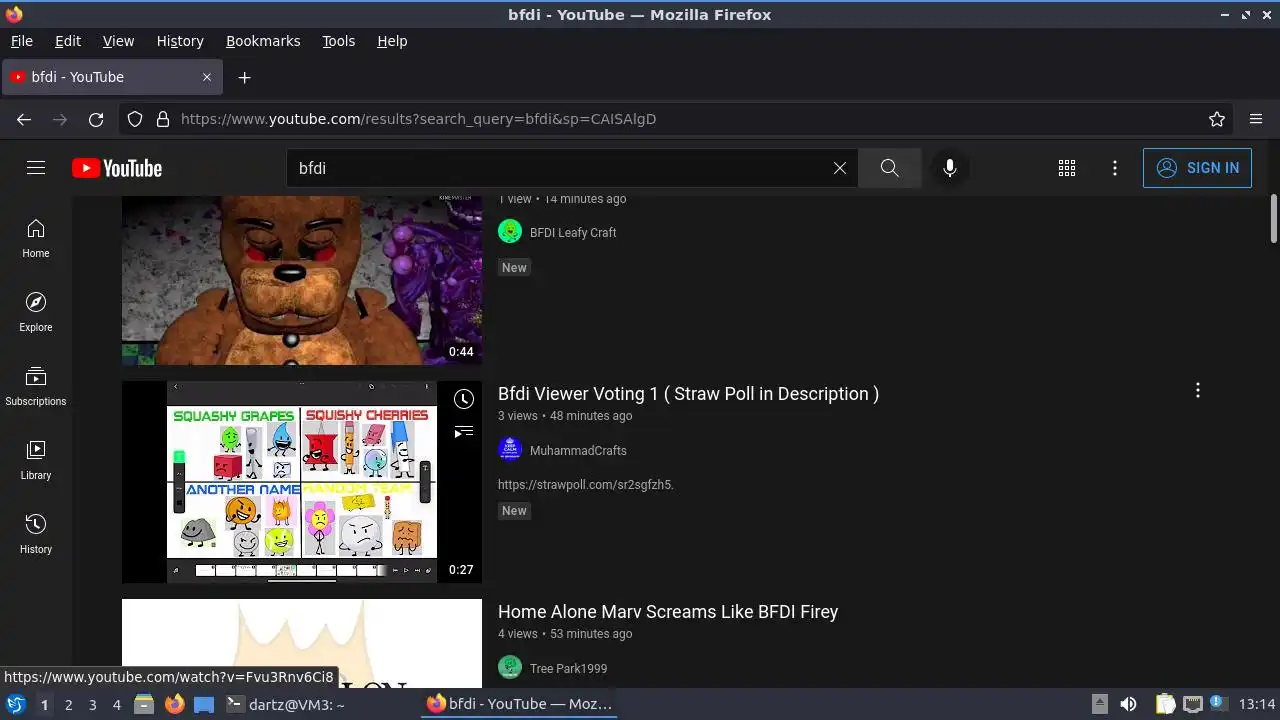Open History in the sidebar
1280x720 pixels.
point(36,534)
